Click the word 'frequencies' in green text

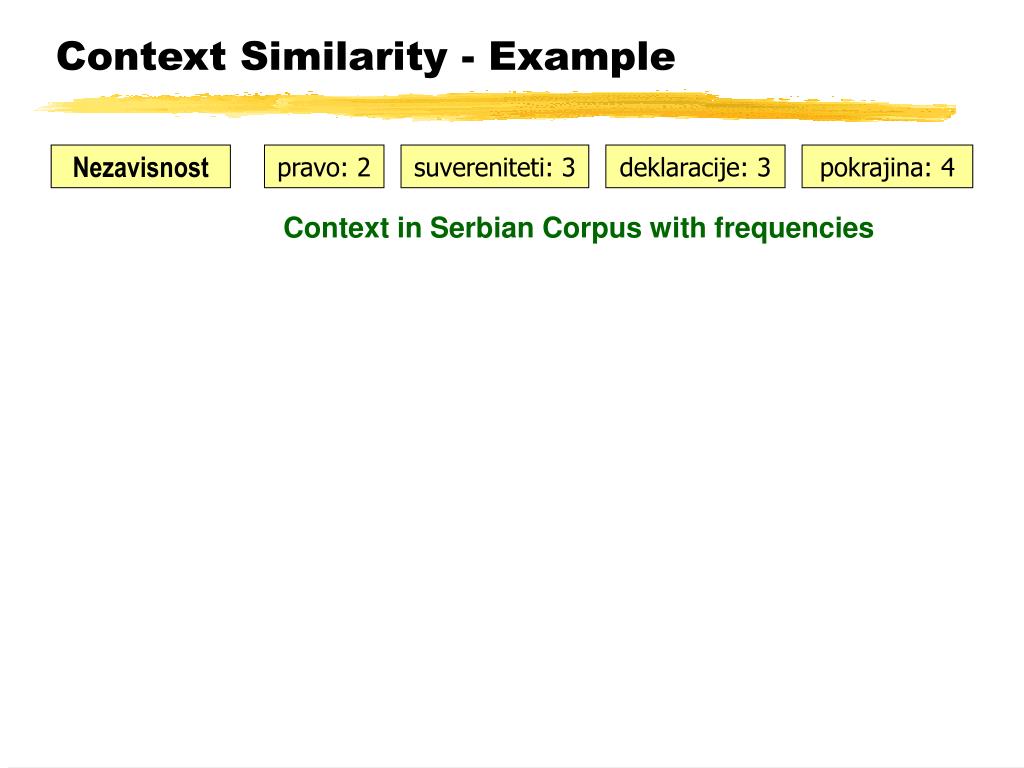pyautogui.click(x=793, y=228)
